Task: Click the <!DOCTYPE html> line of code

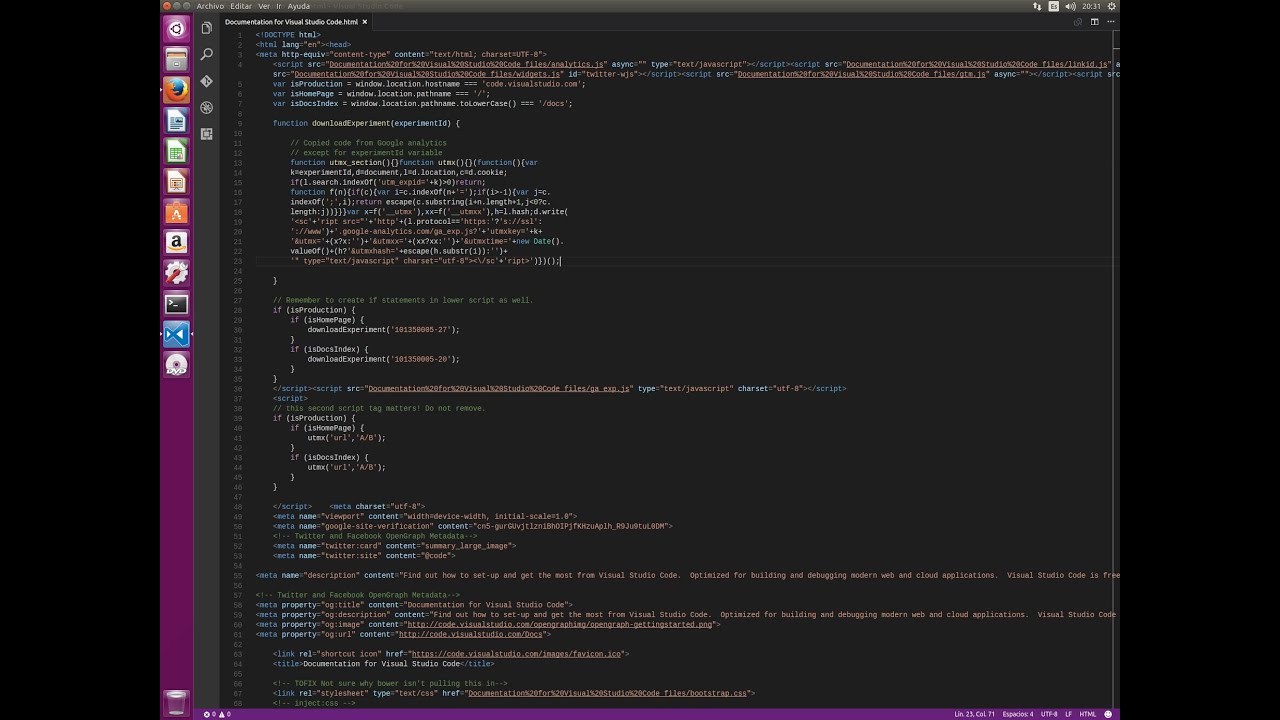Action: [x=288, y=35]
